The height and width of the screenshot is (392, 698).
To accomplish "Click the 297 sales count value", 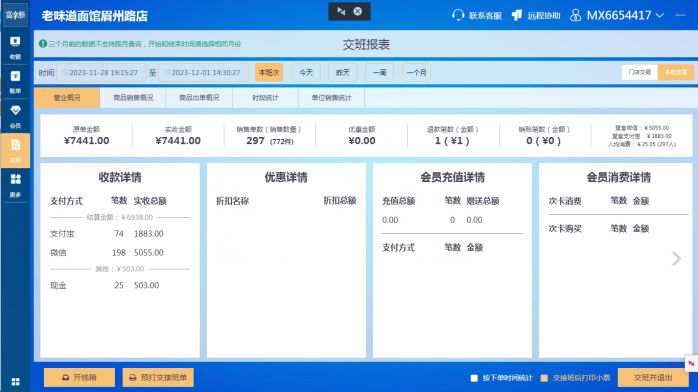I will tap(256, 141).
